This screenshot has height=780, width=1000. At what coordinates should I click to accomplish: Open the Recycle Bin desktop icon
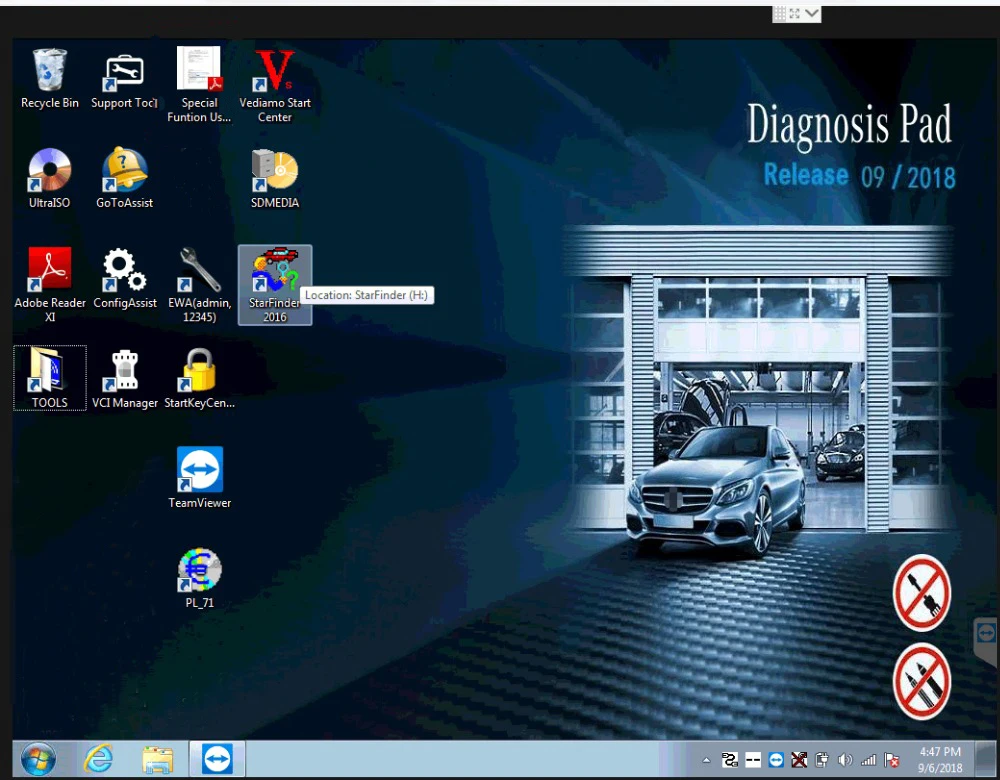[x=50, y=79]
